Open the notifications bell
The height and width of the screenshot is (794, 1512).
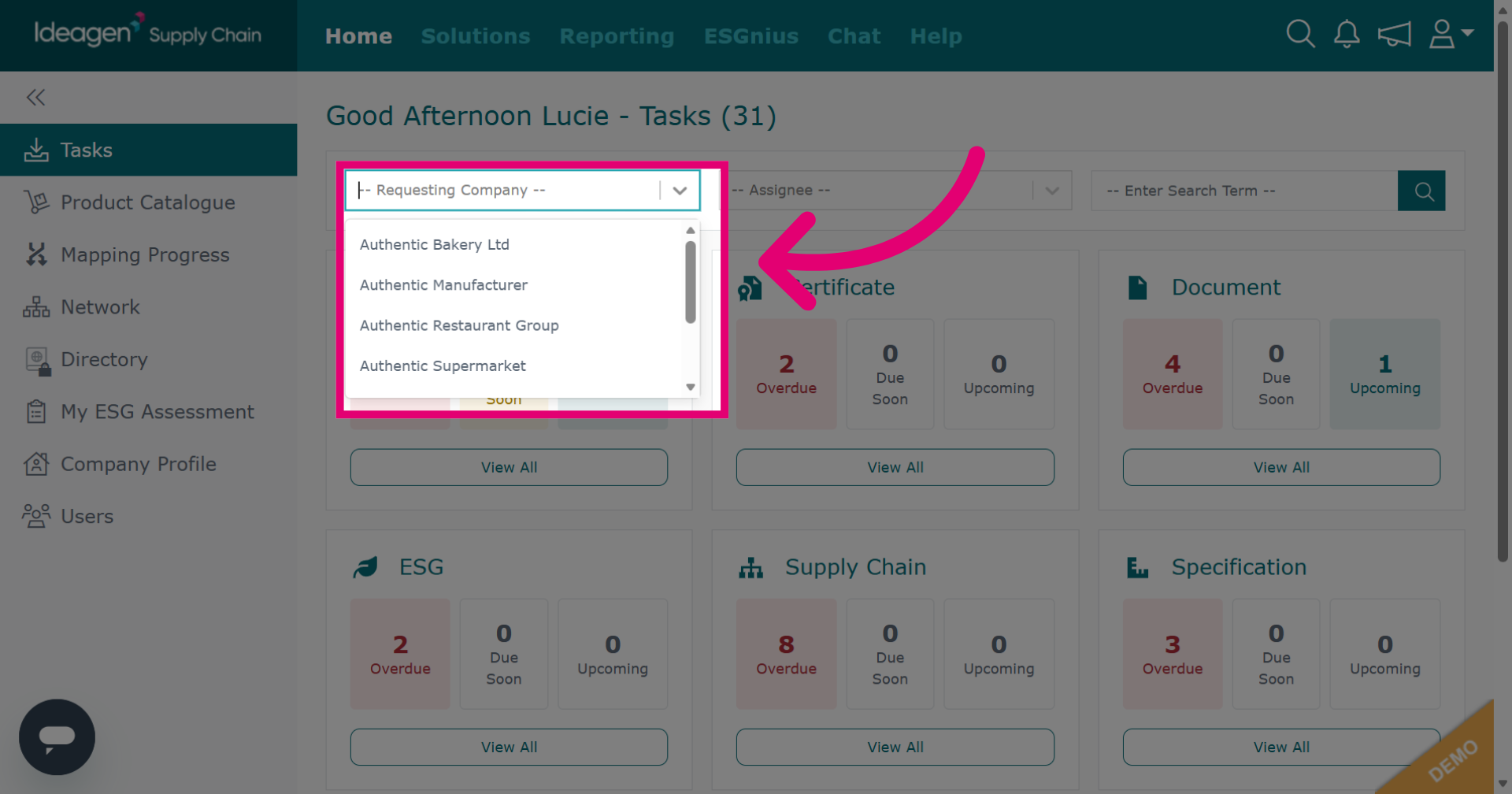pyautogui.click(x=1347, y=34)
